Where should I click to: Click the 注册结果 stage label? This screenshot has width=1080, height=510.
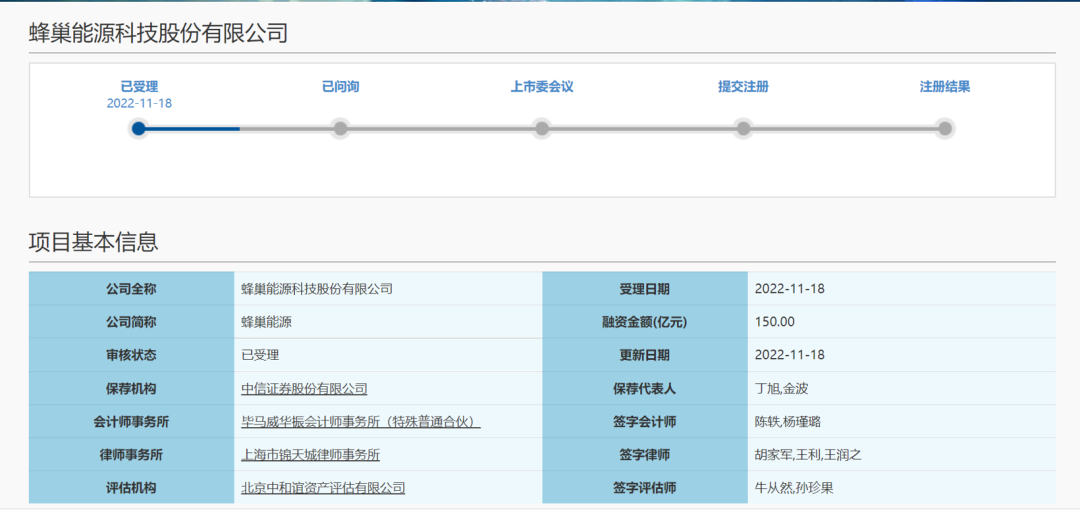coord(945,87)
